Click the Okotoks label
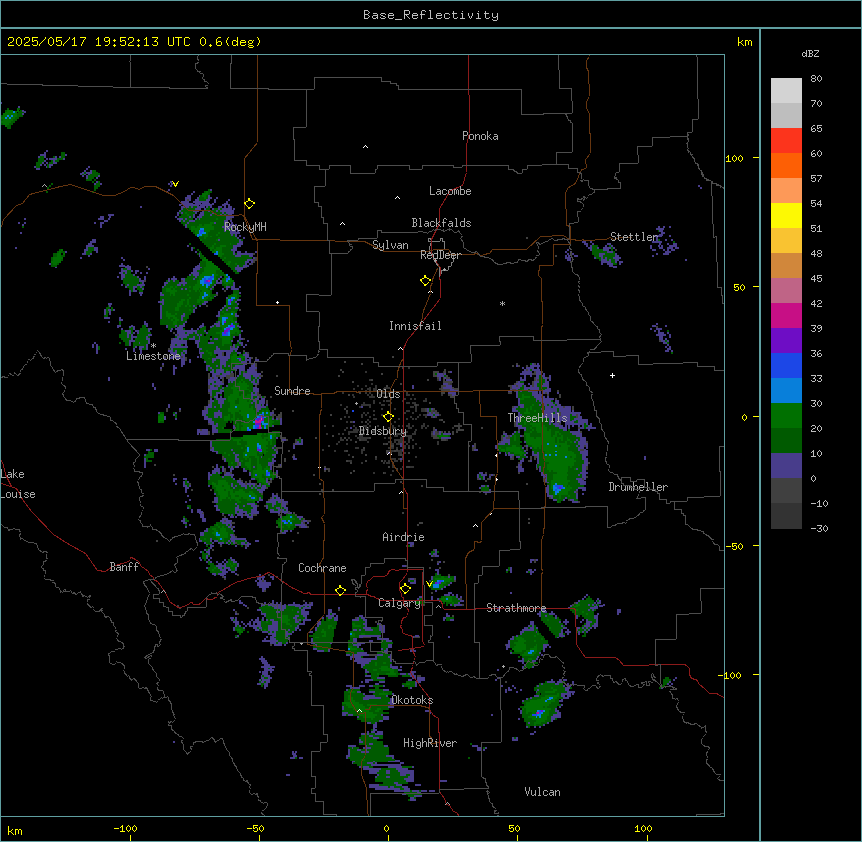 (412, 700)
